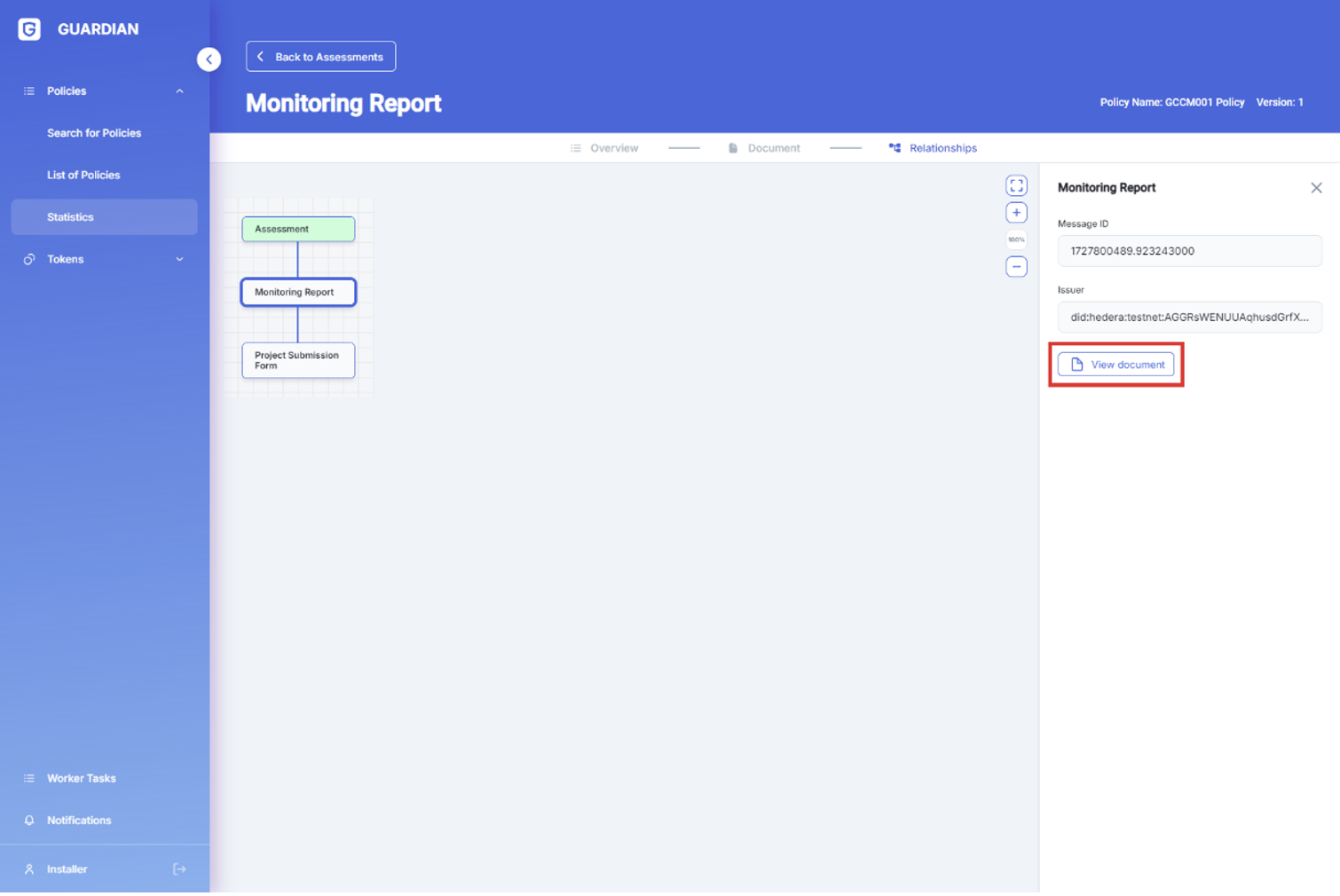Click the logout icon next to Installer
Image resolution: width=1340 pixels, height=896 pixels.
click(x=179, y=869)
